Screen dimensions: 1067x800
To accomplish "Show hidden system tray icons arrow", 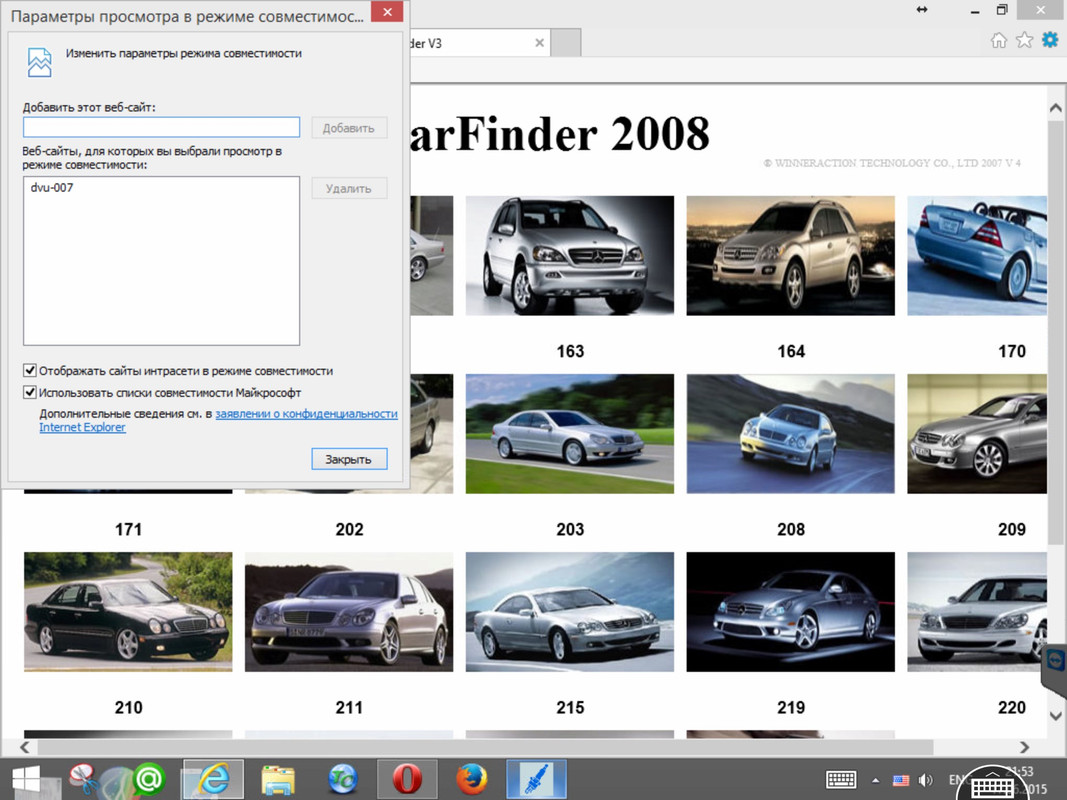I will click(x=876, y=780).
